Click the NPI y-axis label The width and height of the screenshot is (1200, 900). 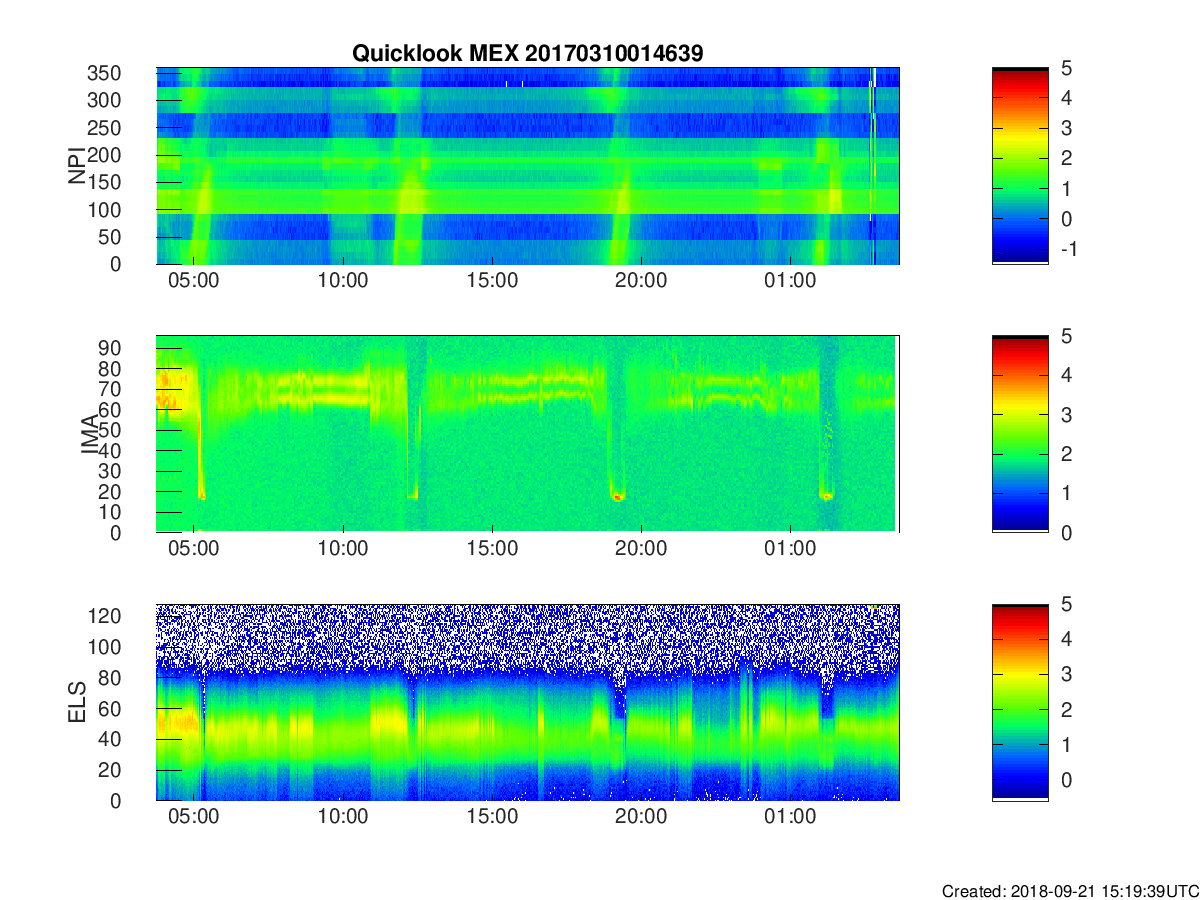(x=77, y=166)
